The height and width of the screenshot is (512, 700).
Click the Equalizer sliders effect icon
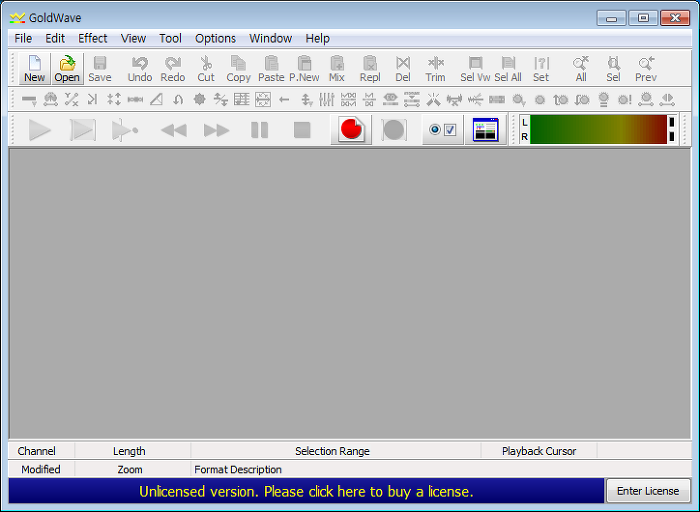point(327,99)
